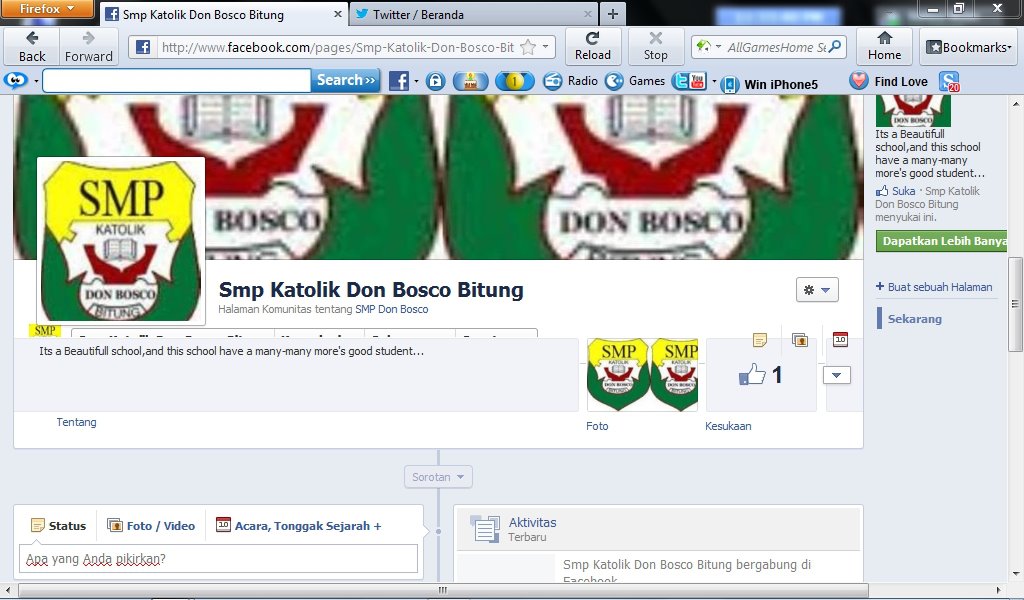The image size is (1024, 600).
Task: Click the yellow number 1 badge button
Action: [514, 81]
